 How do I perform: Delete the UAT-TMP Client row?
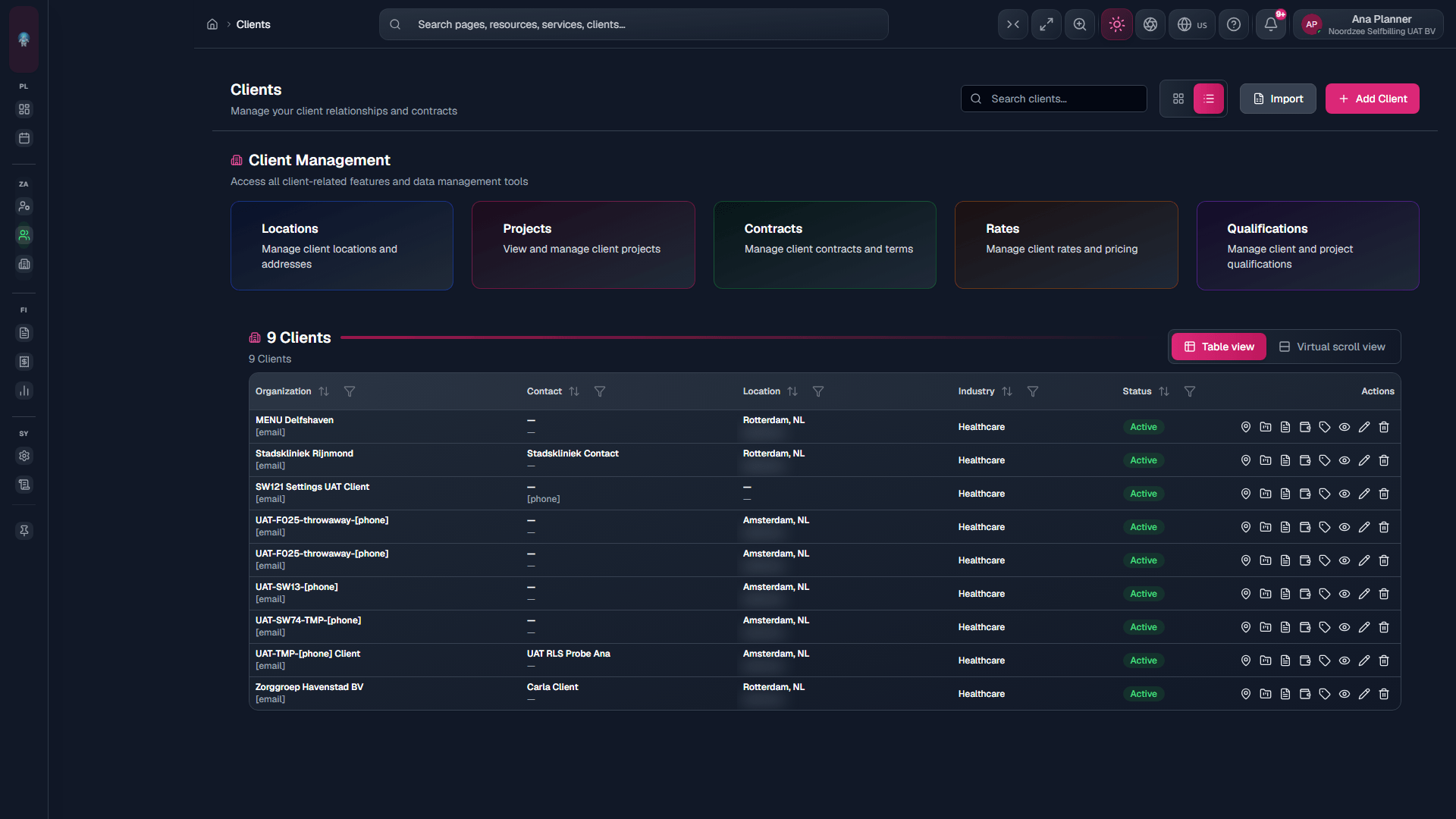pyautogui.click(x=1383, y=661)
